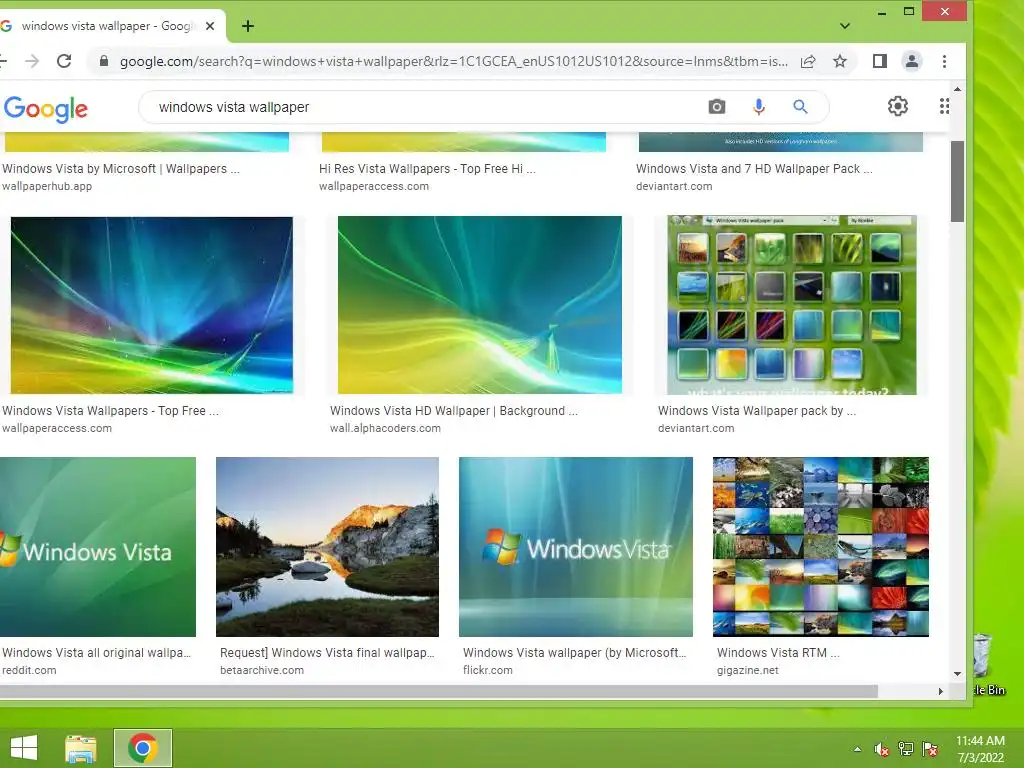The image size is (1024, 768).
Task: Select the Recycle Bin desktop icon
Action: pyautogui.click(x=987, y=665)
